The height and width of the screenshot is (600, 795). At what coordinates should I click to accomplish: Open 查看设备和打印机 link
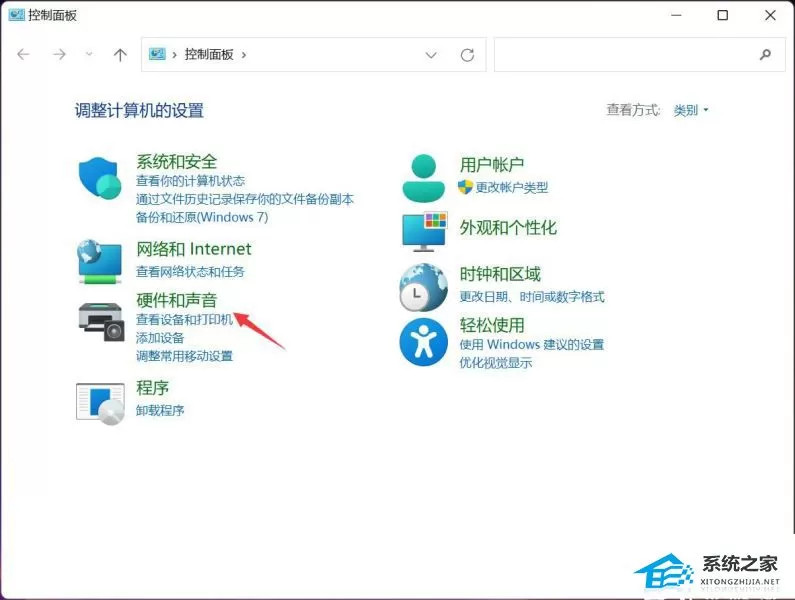pyautogui.click(x=184, y=320)
